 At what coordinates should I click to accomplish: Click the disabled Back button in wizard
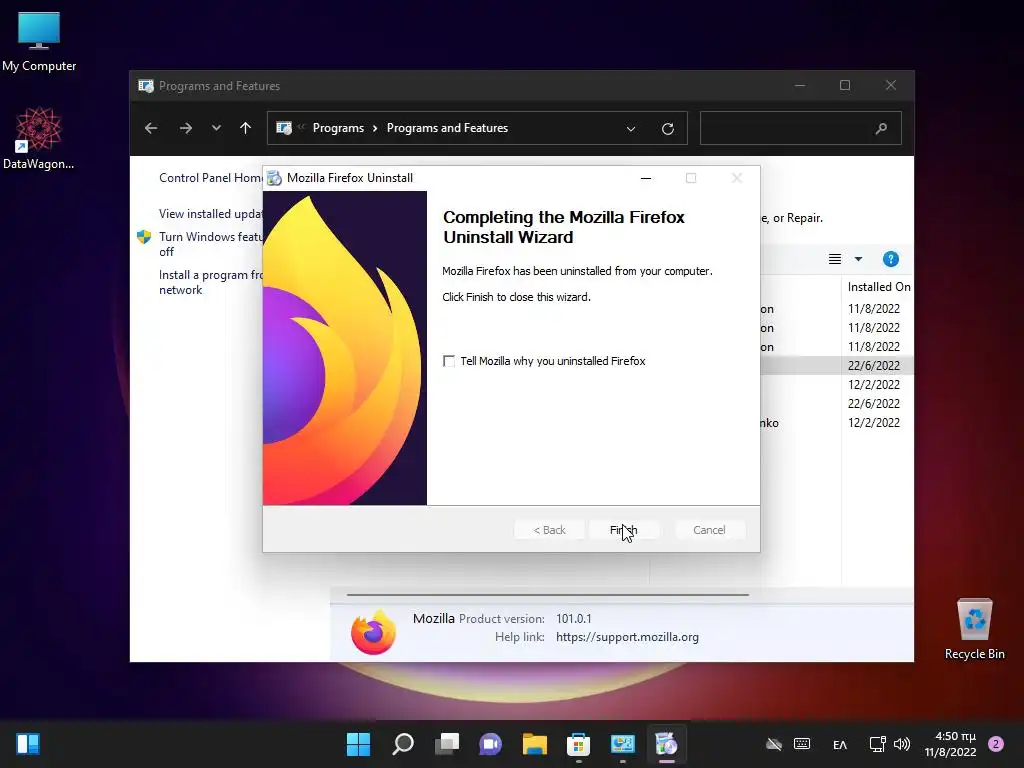tap(549, 530)
